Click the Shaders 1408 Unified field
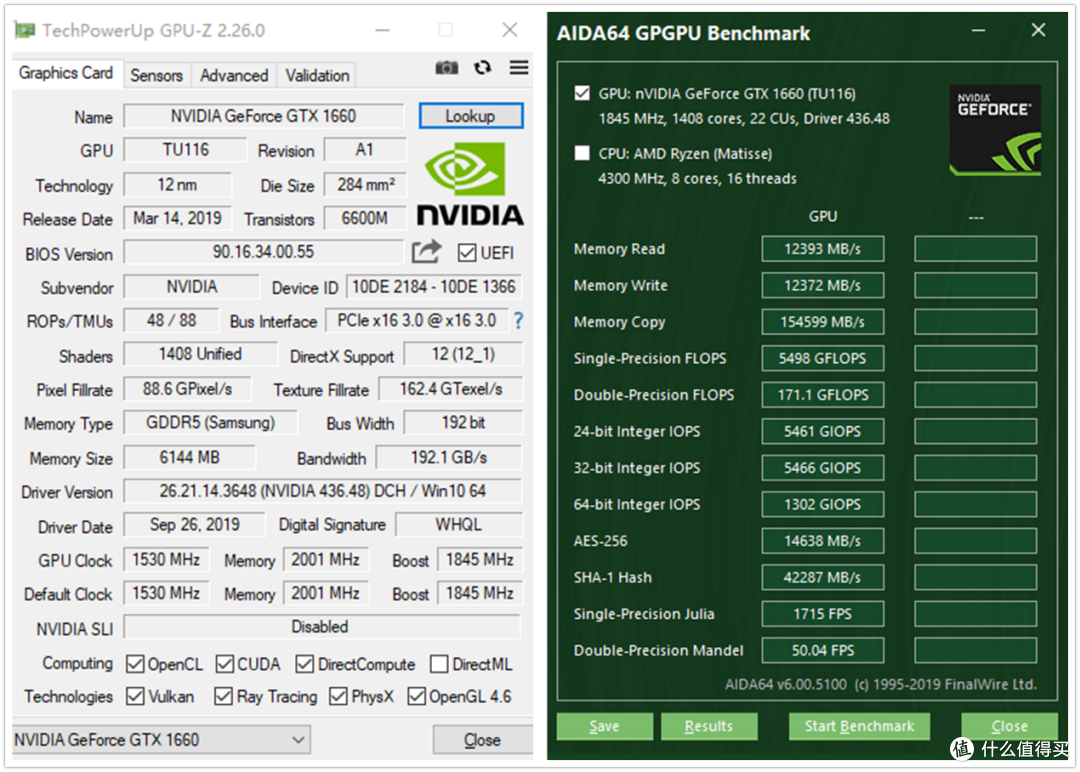Viewport: 1080px width, 772px height. (200, 354)
